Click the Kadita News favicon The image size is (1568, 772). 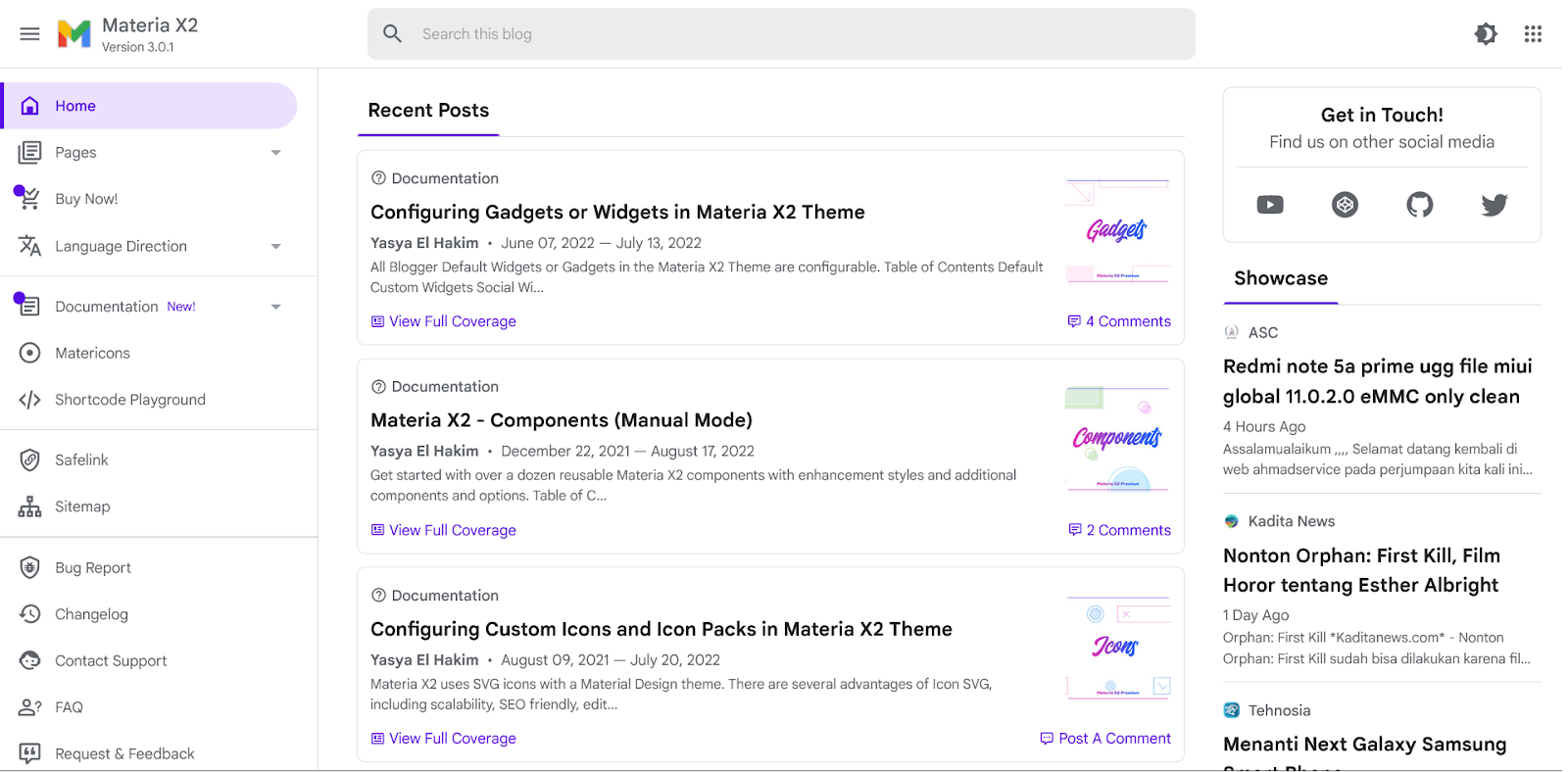(x=1232, y=521)
